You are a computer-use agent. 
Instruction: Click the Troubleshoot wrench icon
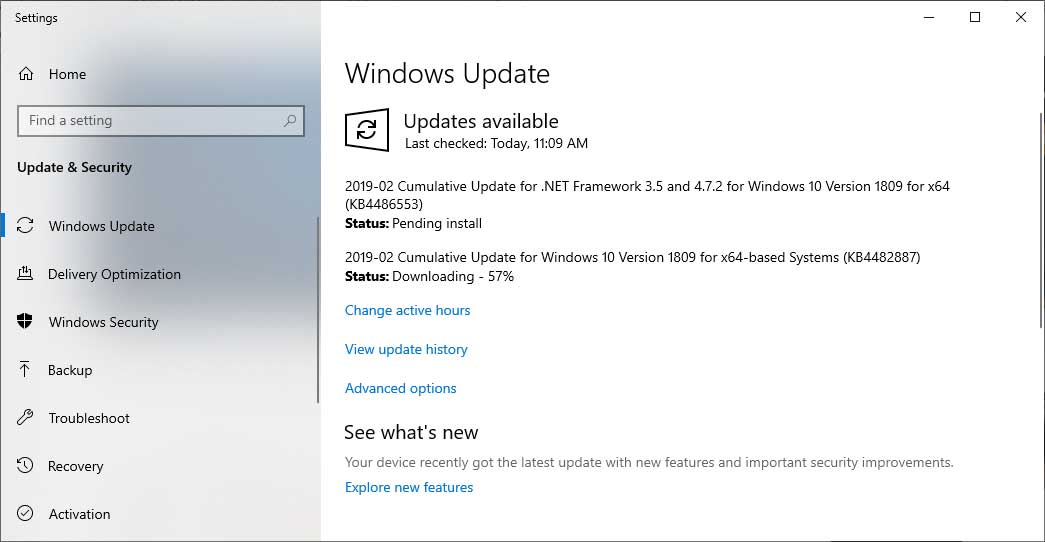[26, 418]
